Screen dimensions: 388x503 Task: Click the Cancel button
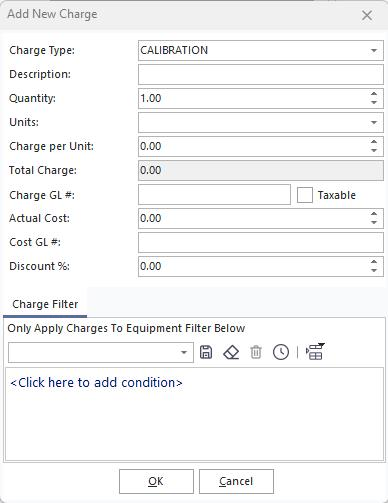click(x=236, y=481)
